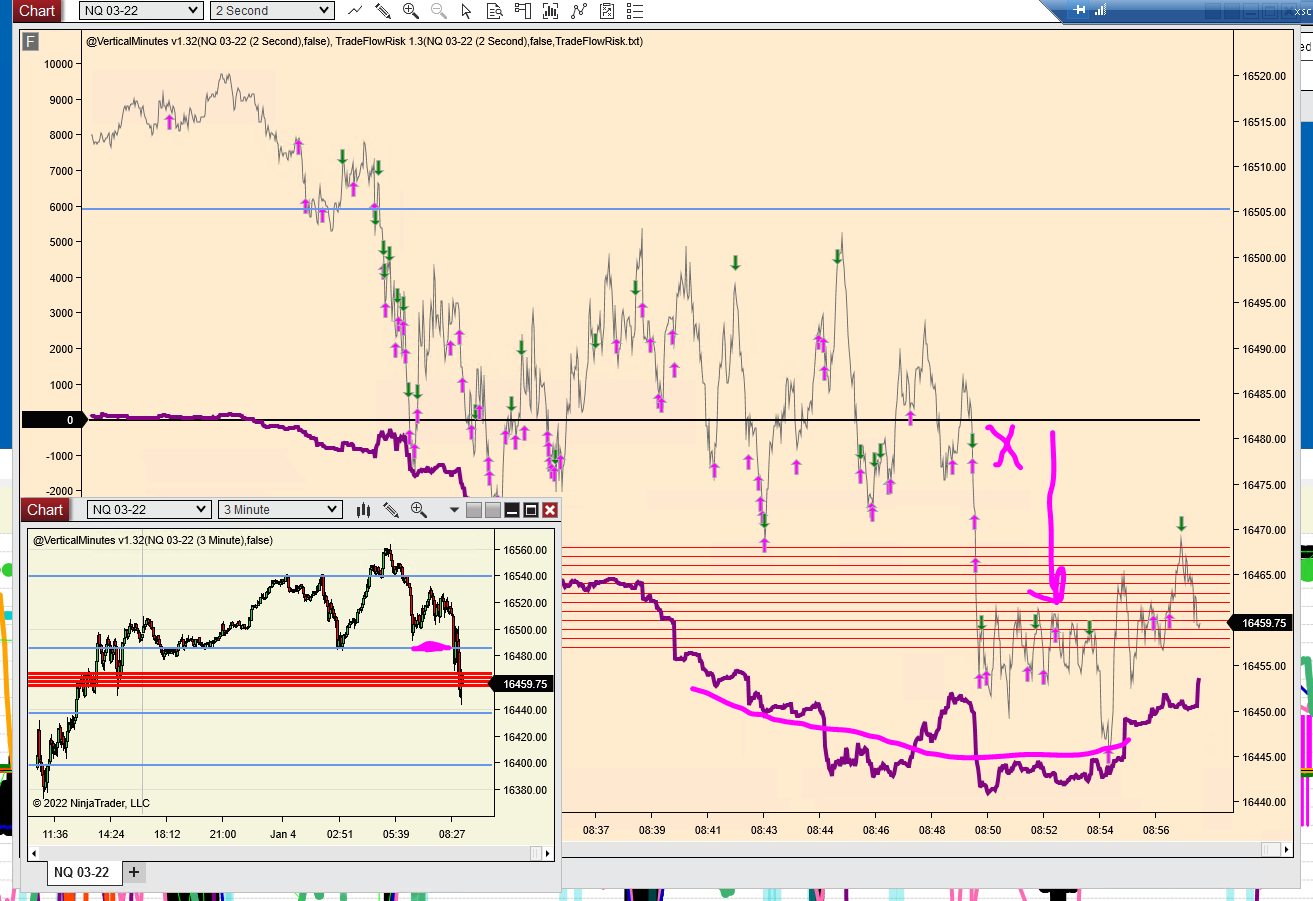This screenshot has height=901, width=1313.
Task: Click the 10000 label on left axis
Action: tap(59, 63)
